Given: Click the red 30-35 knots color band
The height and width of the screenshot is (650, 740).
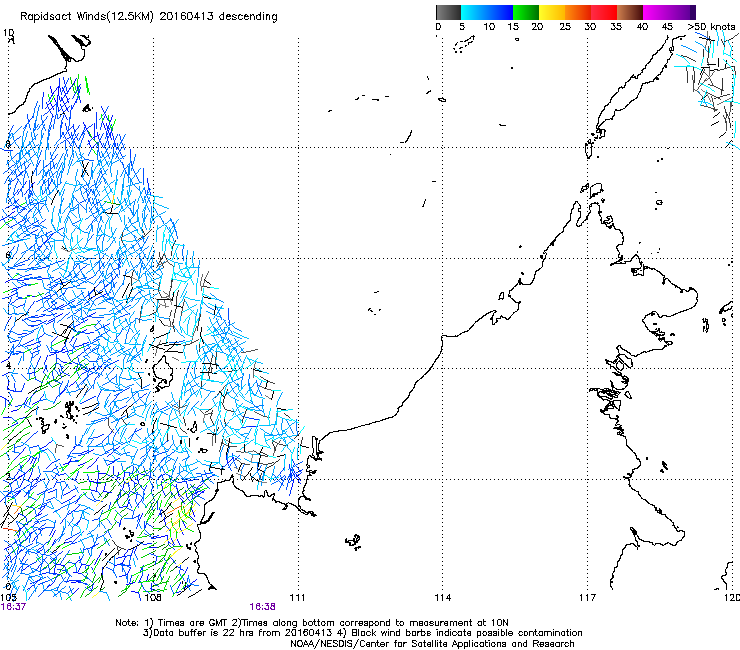Looking at the screenshot, I should 604,12.
